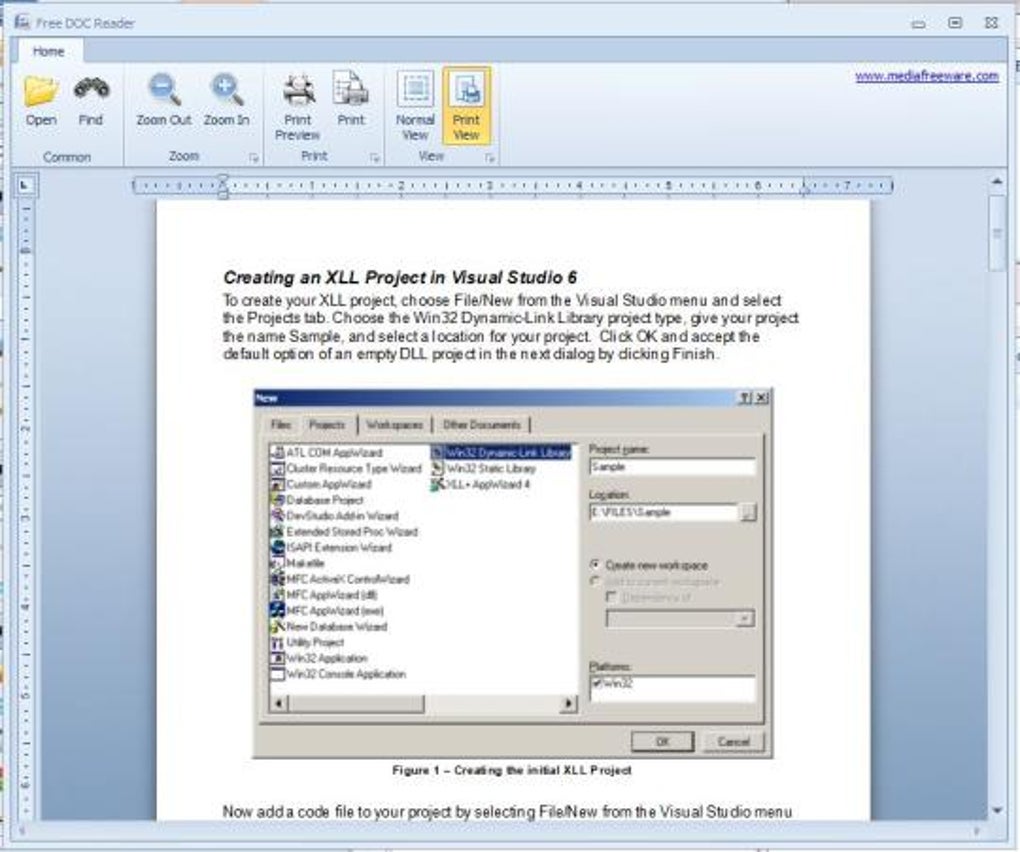This screenshot has width=1020, height=852.
Task: Click the ruler tab selector corner button
Action: coord(25,186)
